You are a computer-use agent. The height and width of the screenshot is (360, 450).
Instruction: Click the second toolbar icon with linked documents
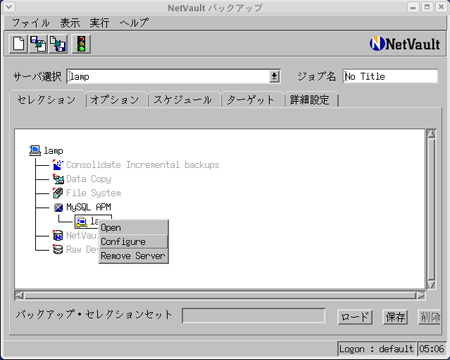click(38, 44)
